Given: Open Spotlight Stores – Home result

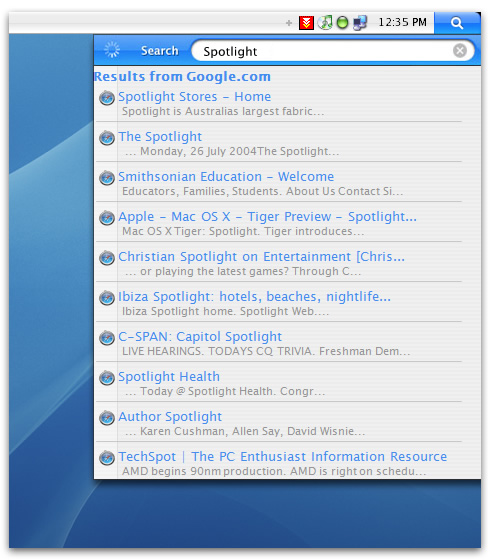Looking at the screenshot, I should click(194, 97).
